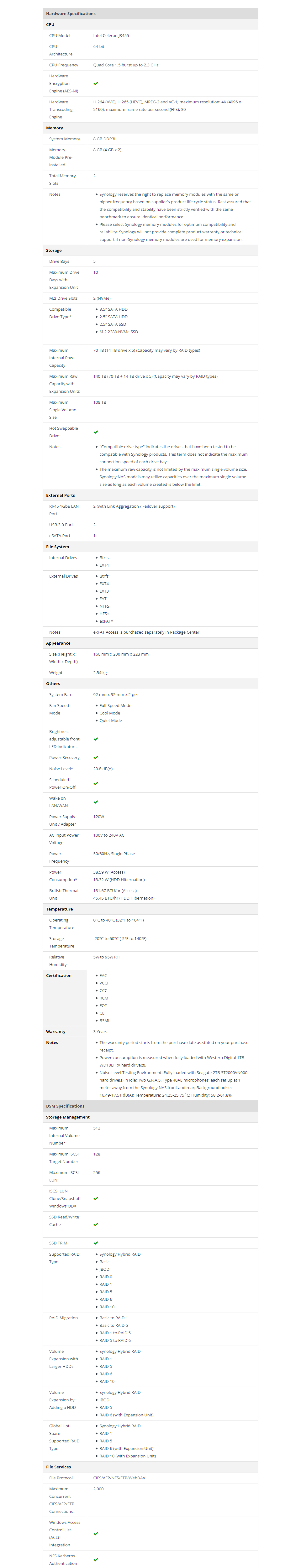Select the External Ports section heading

(x=60, y=496)
